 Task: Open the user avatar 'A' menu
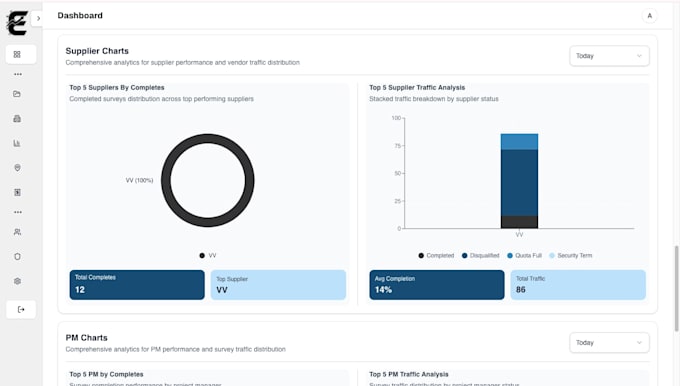tap(649, 16)
